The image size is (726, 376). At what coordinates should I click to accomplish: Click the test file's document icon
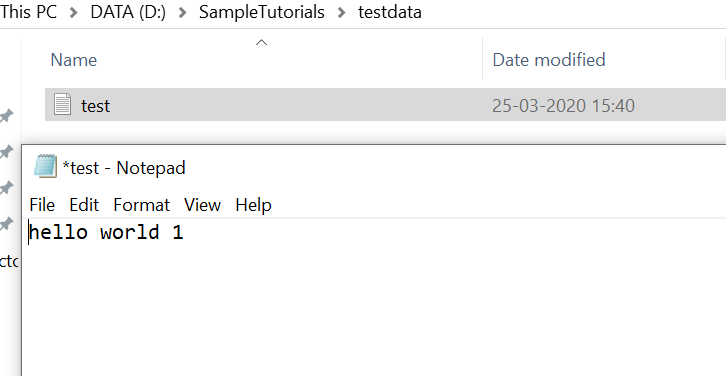coord(63,104)
